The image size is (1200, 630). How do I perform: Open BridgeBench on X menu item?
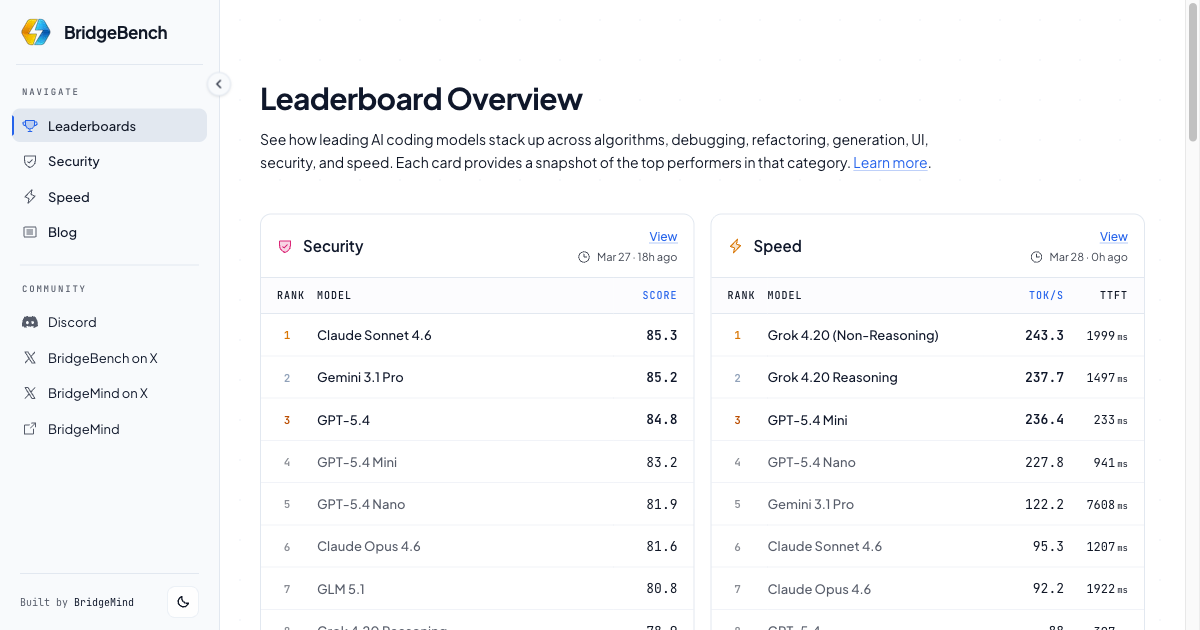click(102, 358)
